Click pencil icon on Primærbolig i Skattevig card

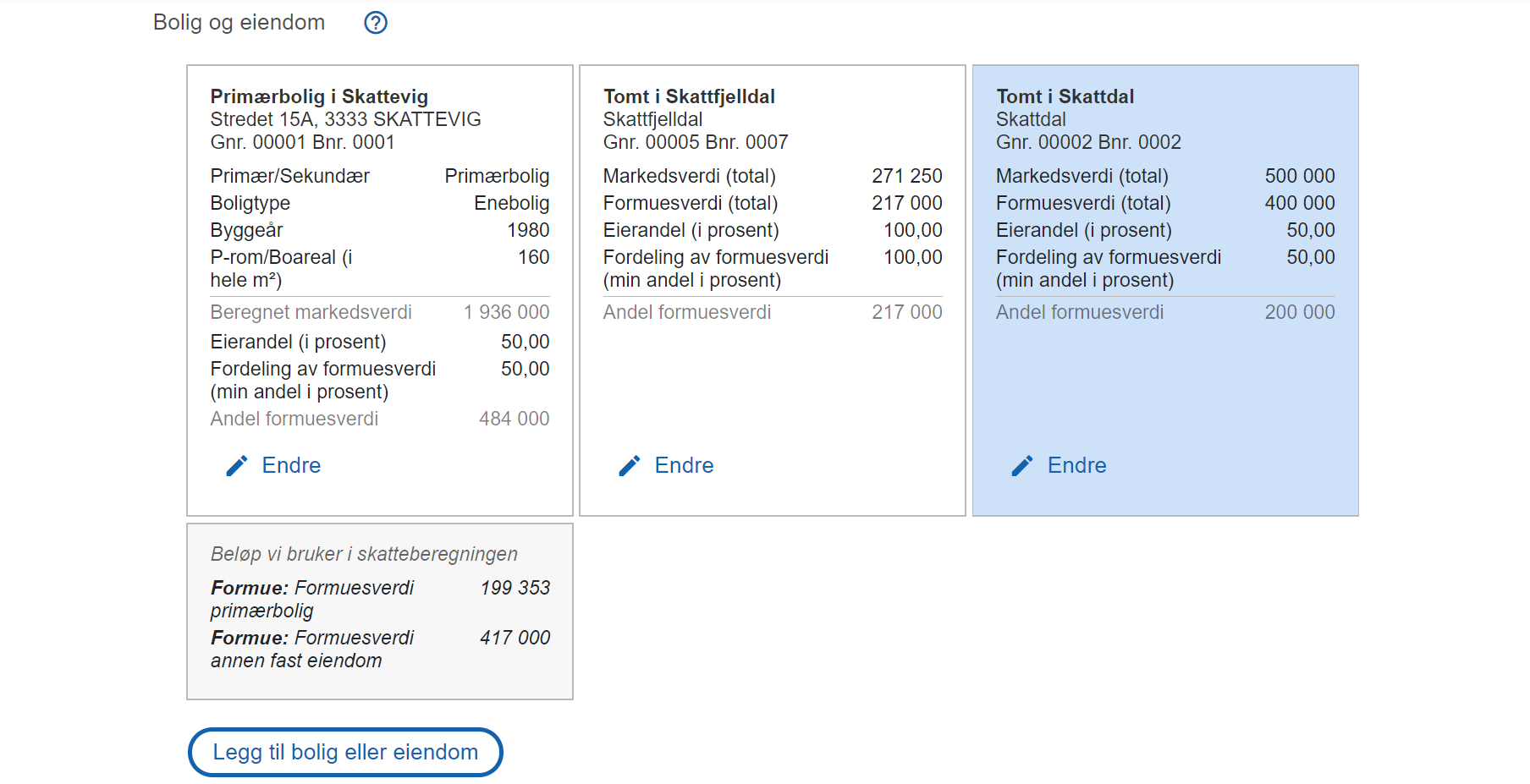click(237, 466)
